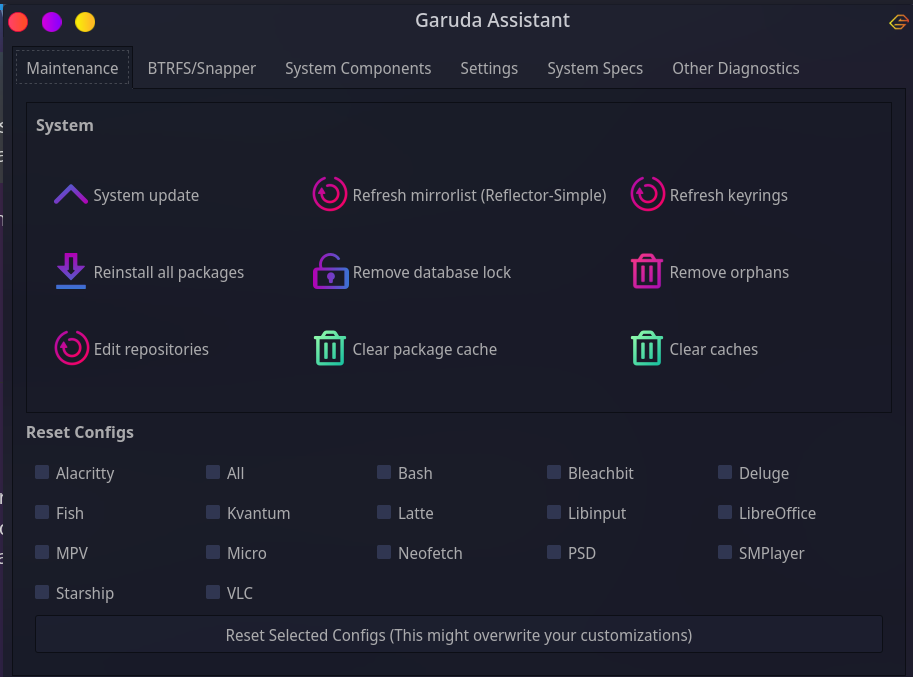Click the yellow window control button
Screen dimensions: 913x677
click(x=85, y=22)
